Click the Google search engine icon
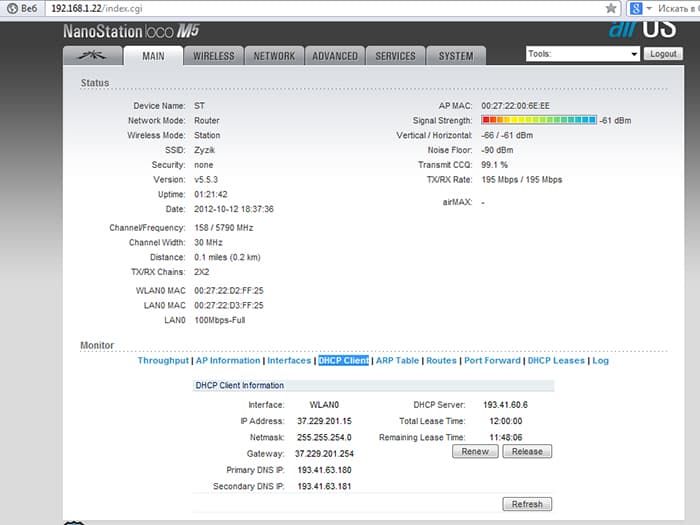The image size is (700, 525). coord(636,7)
